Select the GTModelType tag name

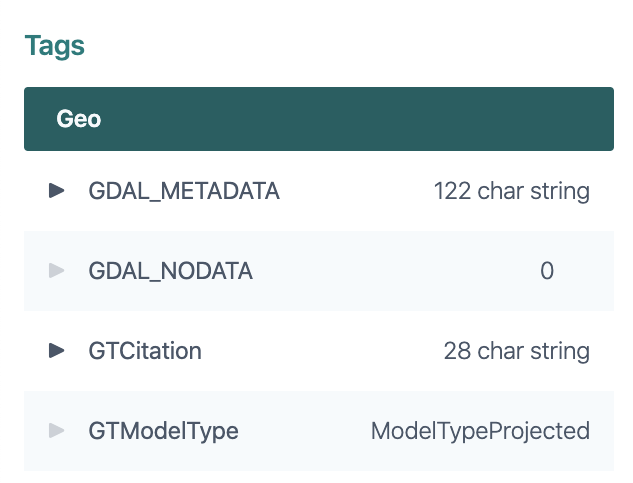(x=163, y=431)
